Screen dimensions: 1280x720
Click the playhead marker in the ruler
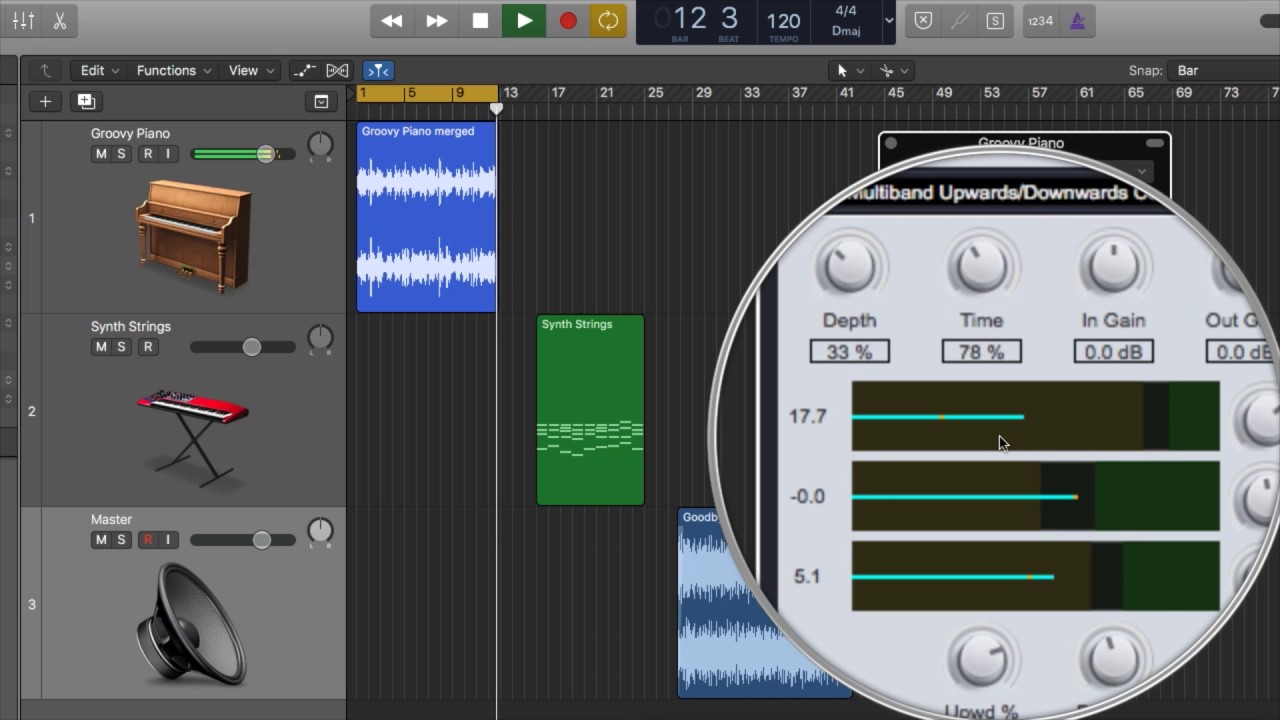tap(496, 108)
